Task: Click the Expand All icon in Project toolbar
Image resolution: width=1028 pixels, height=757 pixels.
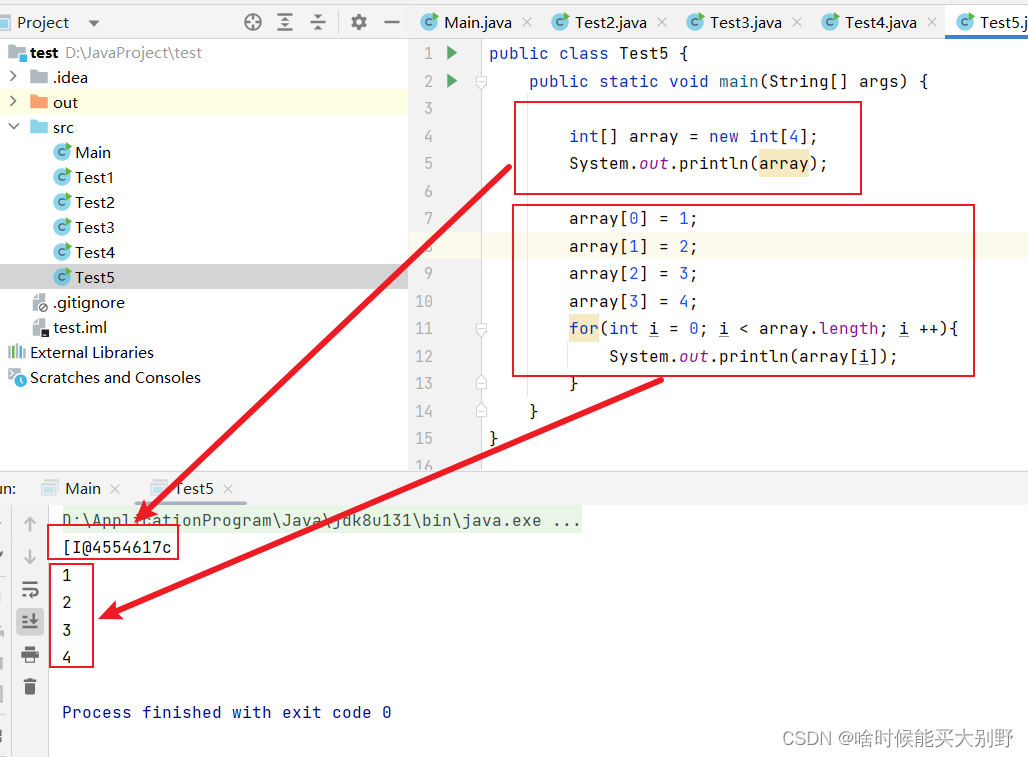Action: coord(285,22)
